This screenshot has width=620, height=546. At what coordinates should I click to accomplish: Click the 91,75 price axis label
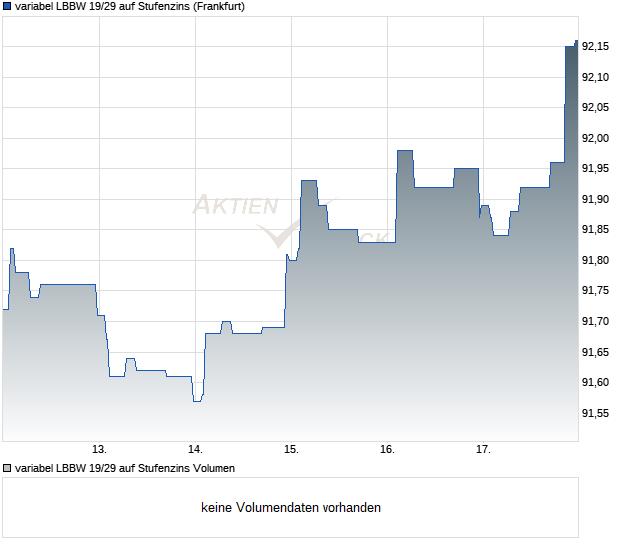coord(595,291)
